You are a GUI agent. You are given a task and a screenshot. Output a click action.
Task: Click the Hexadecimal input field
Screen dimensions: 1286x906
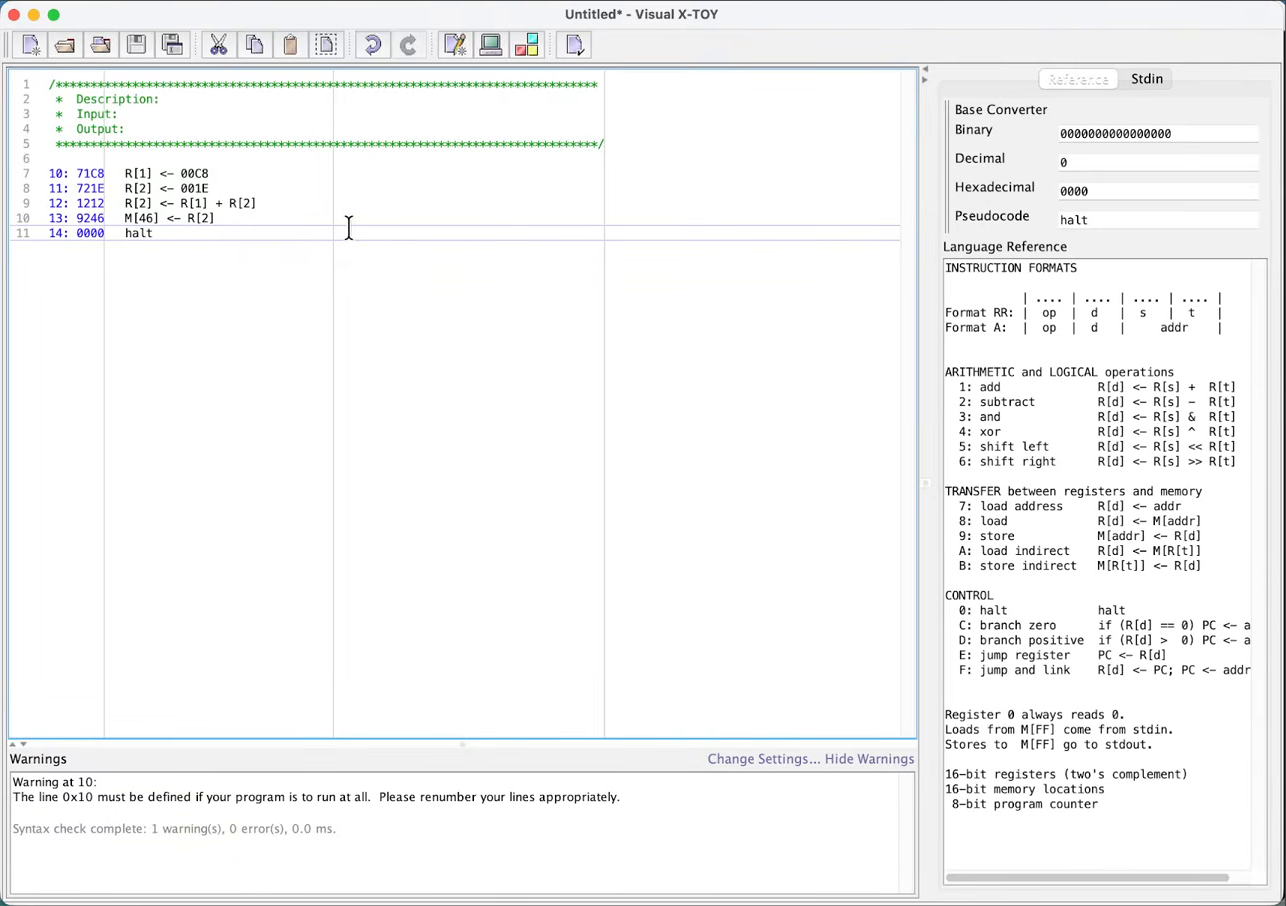click(x=1158, y=191)
